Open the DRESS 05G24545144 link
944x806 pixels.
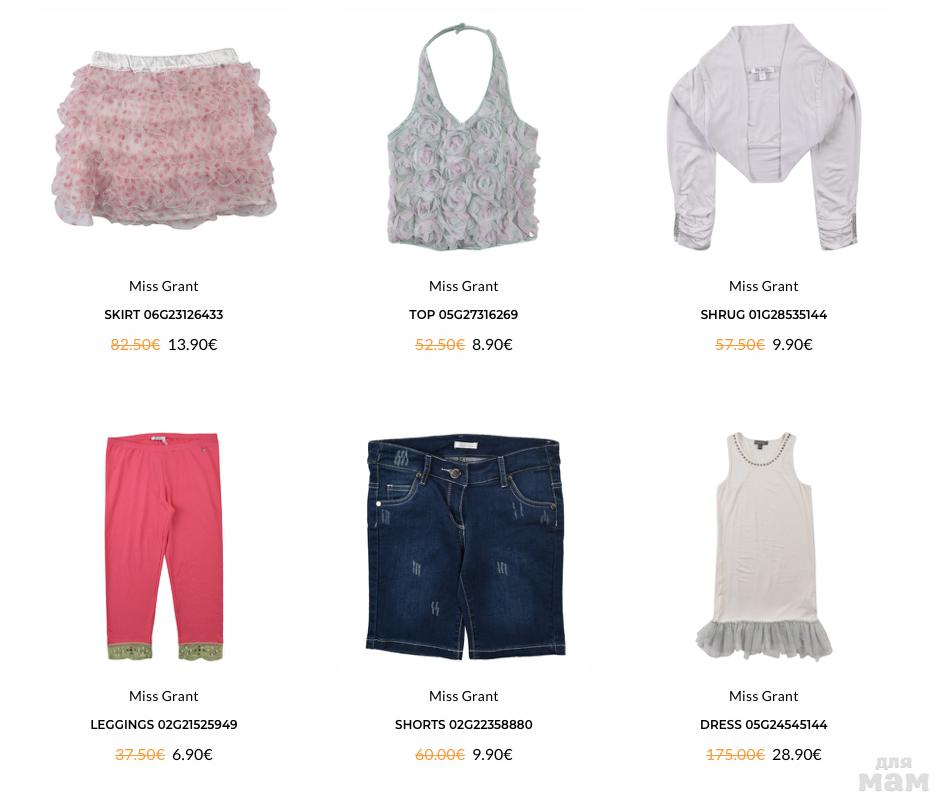[x=763, y=724]
